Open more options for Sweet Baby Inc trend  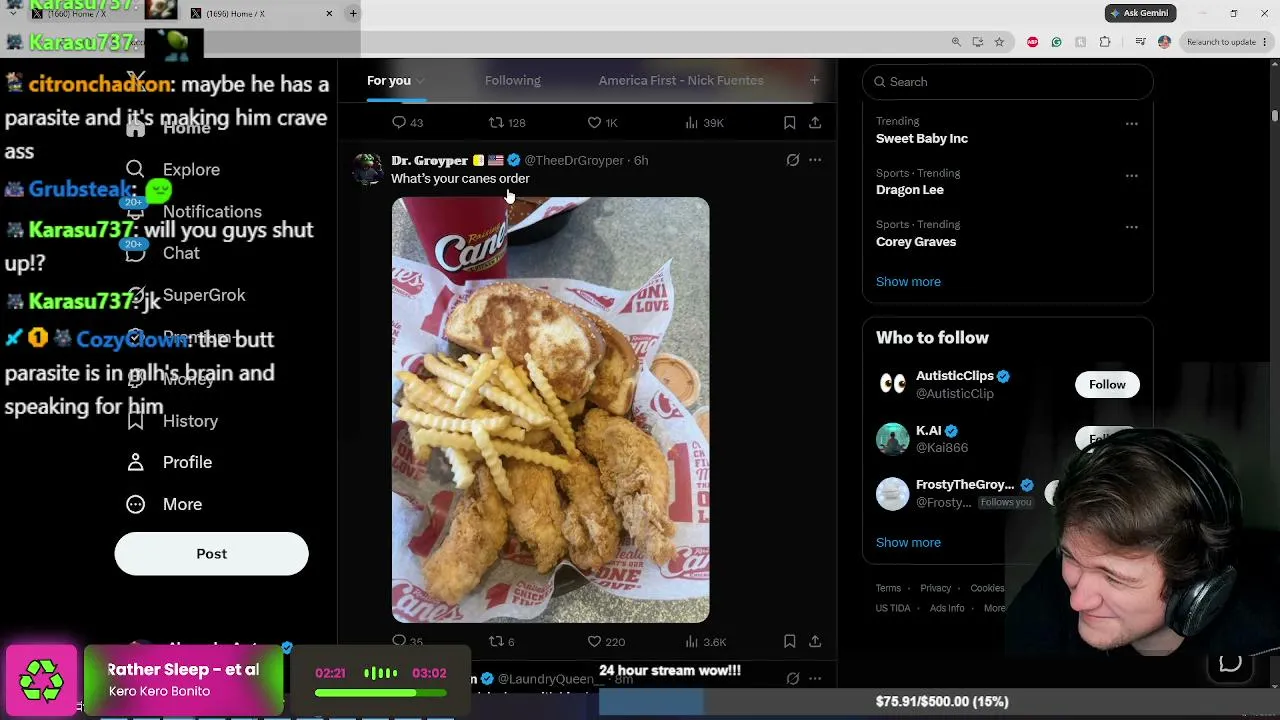[x=1131, y=124]
